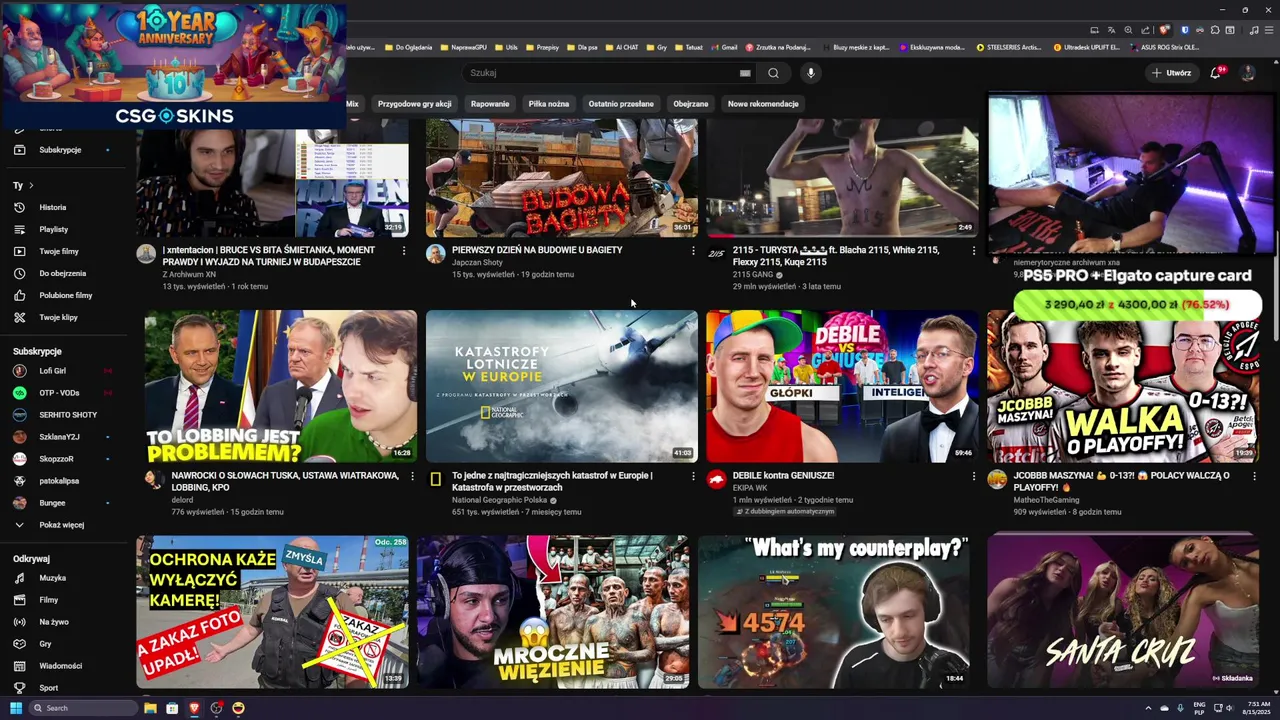The width and height of the screenshot is (1280, 720).
Task: Select the Przygodowe gry akcji filter chip
Action: (x=415, y=104)
